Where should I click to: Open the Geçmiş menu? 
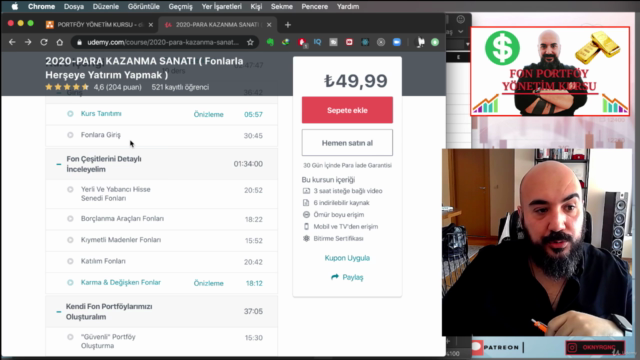pyautogui.click(x=180, y=7)
